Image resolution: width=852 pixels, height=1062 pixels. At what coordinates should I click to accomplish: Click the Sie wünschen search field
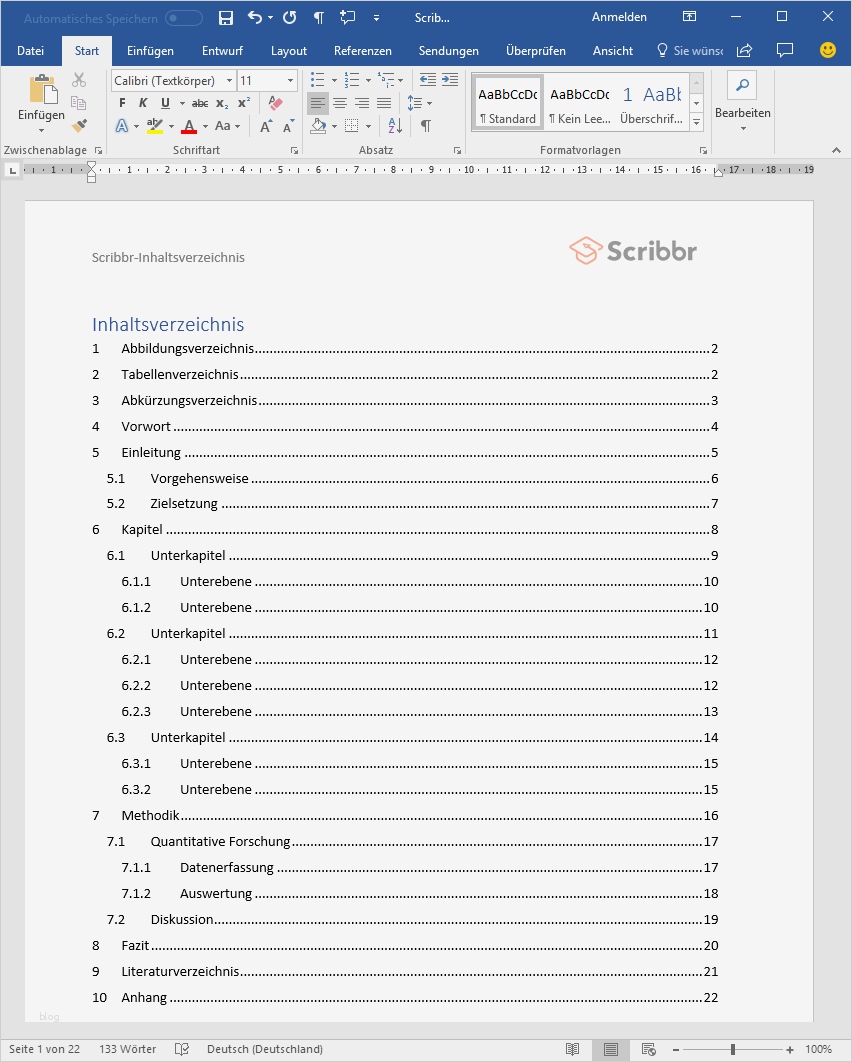pos(691,51)
